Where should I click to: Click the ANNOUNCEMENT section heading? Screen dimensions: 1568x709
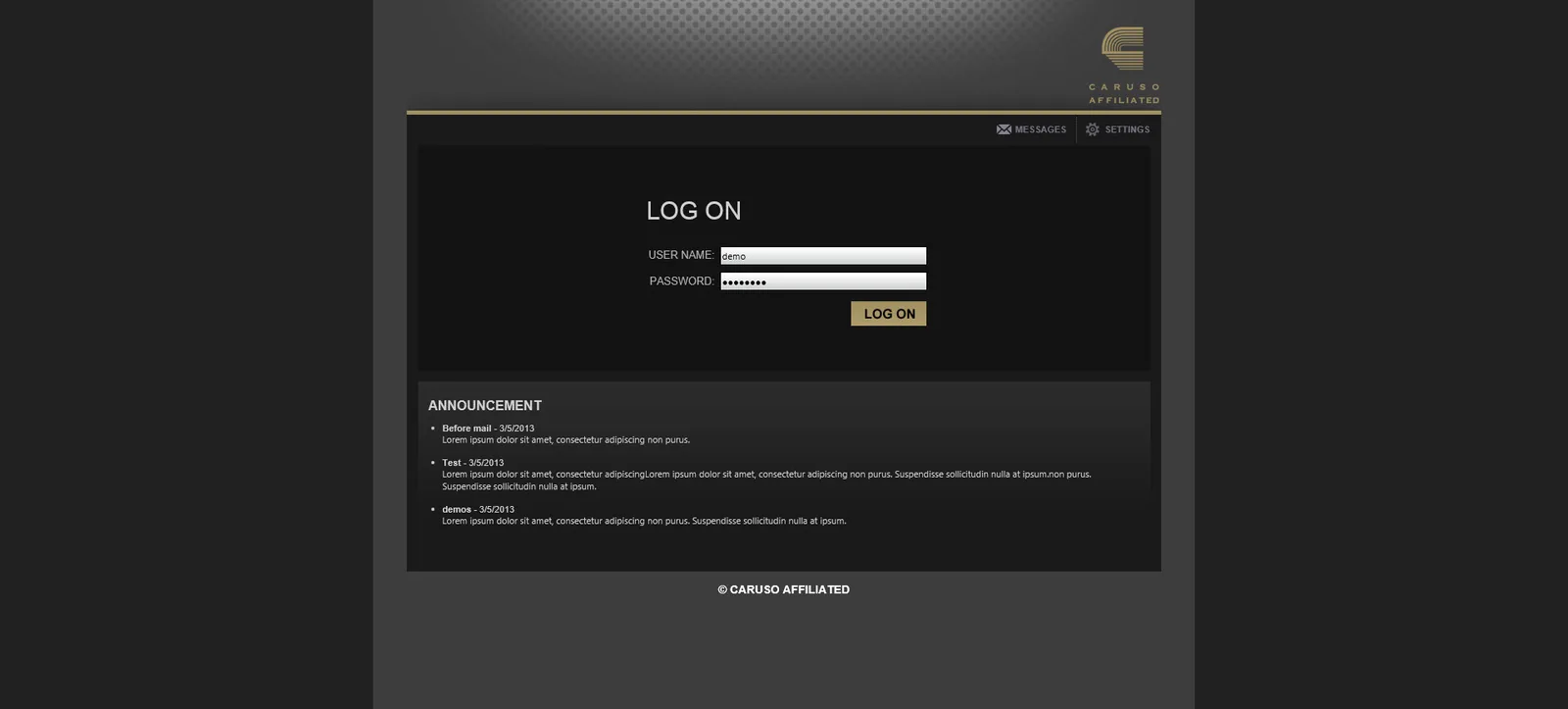tap(485, 406)
